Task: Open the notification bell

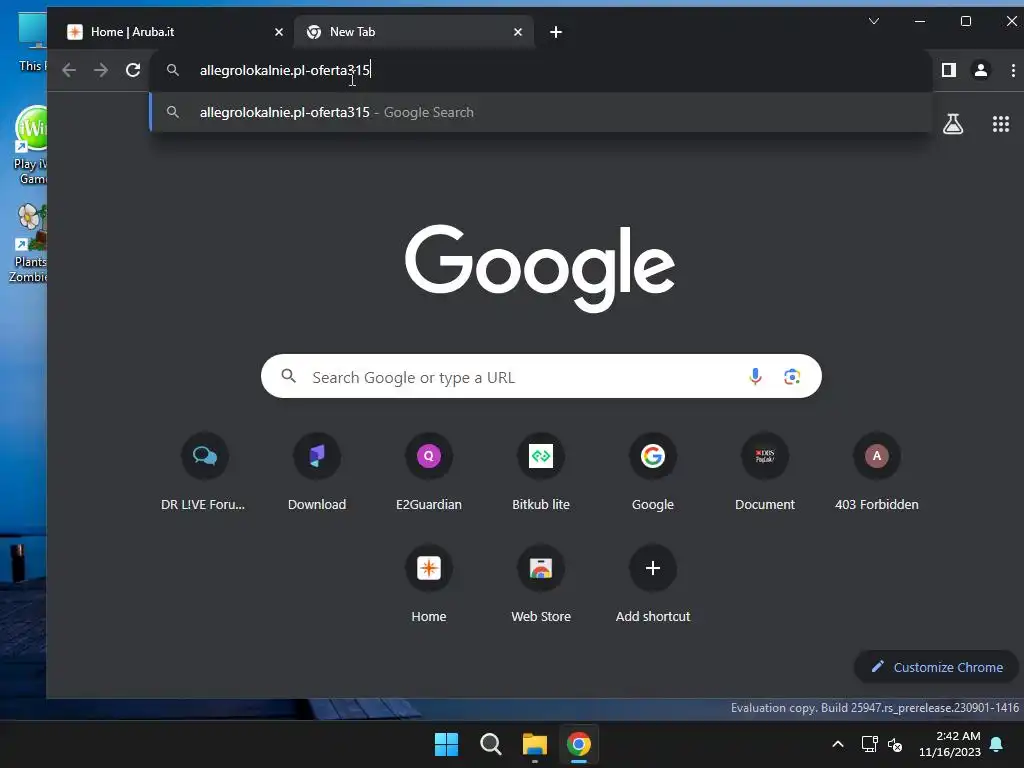Action: click(997, 744)
